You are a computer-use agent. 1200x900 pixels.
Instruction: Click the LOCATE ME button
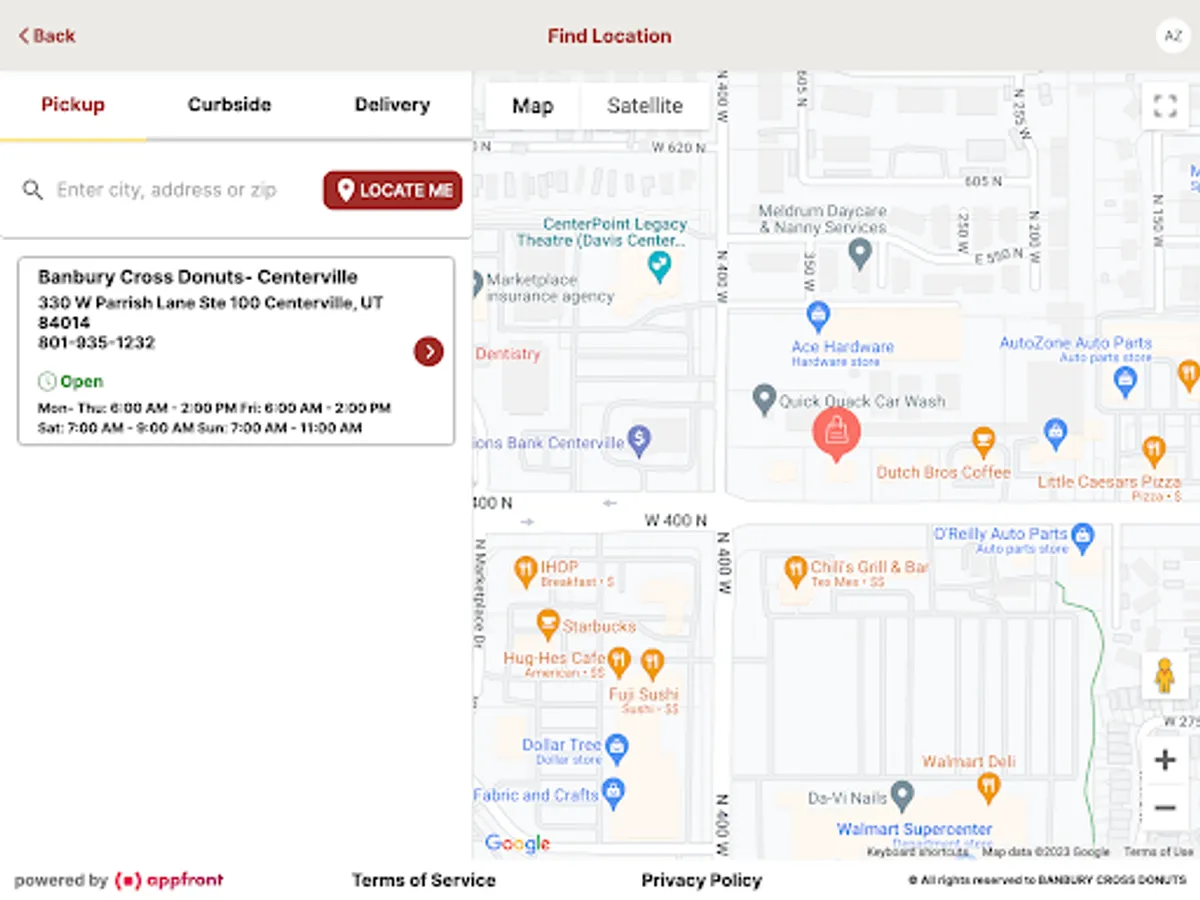coord(393,190)
